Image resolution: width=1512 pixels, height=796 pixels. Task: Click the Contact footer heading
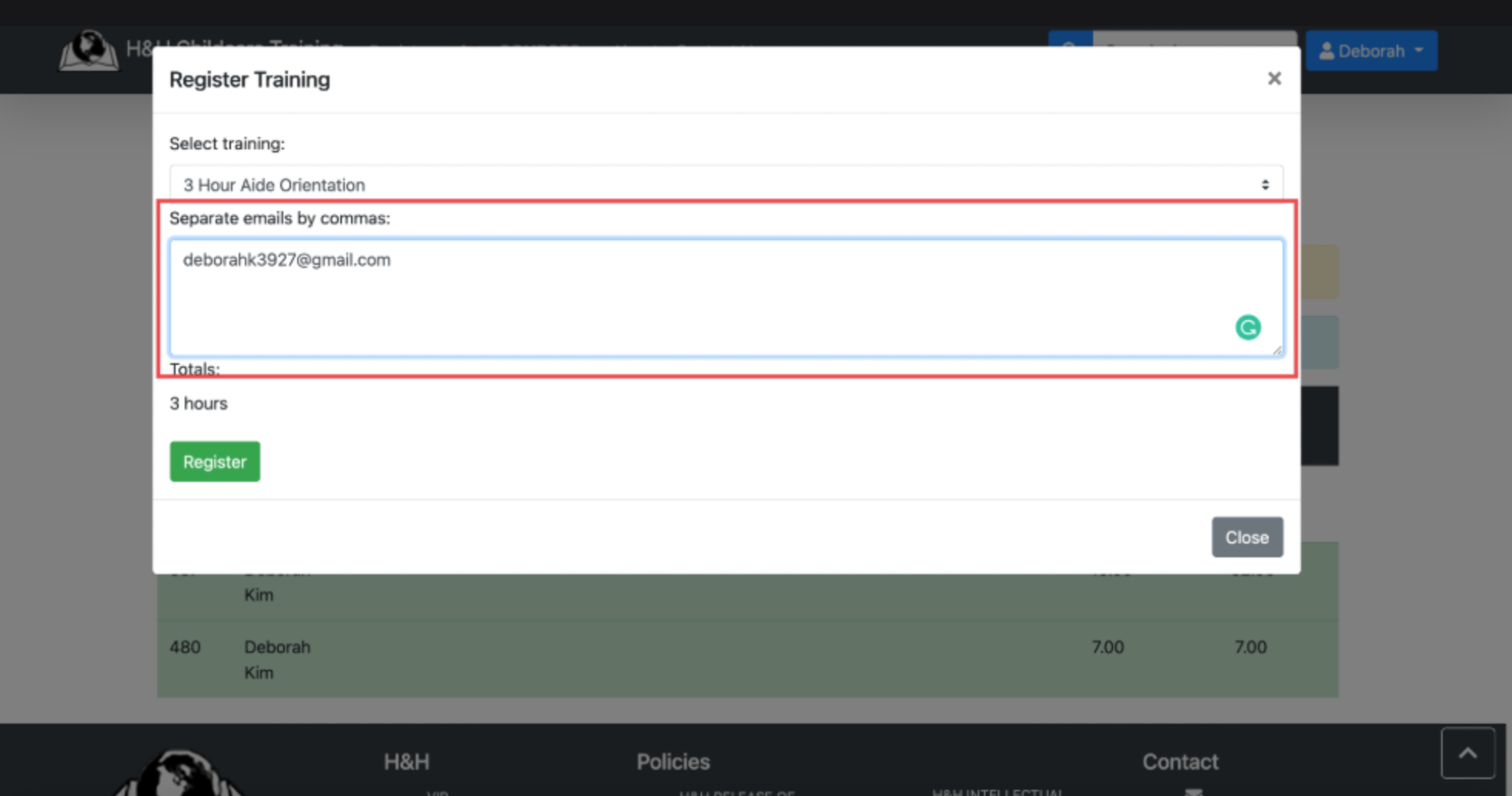[1179, 761]
